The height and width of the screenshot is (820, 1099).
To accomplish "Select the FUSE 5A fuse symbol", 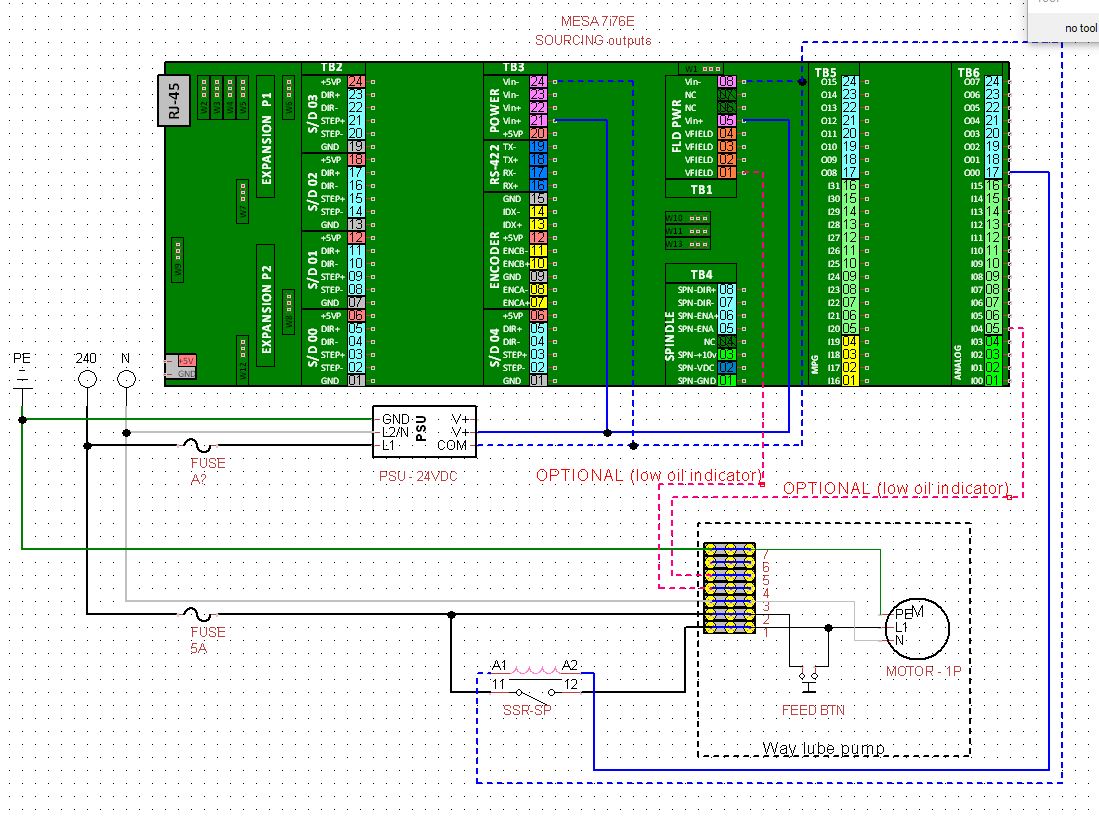I will pos(198,614).
